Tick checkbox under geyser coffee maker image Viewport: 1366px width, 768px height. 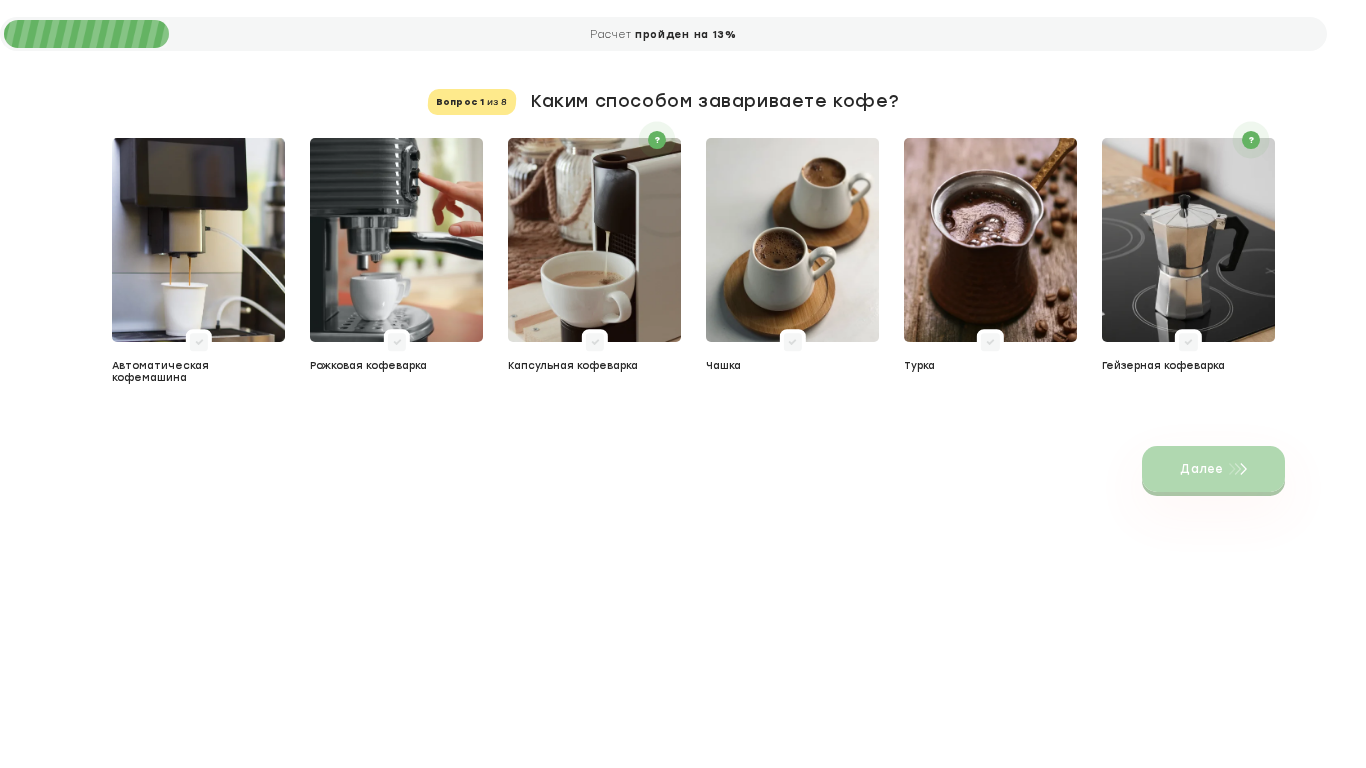click(1189, 342)
